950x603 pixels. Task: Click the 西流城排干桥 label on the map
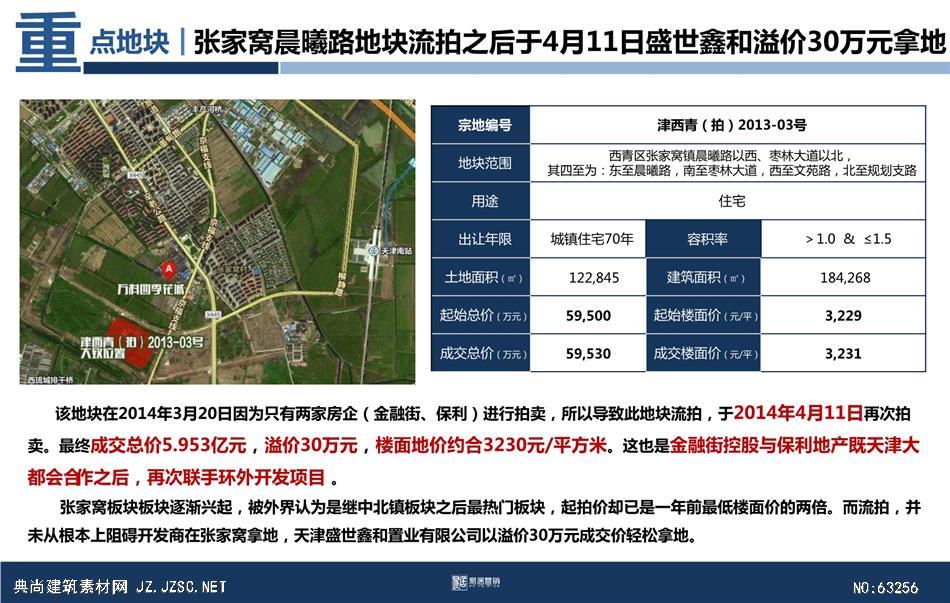pyautogui.click(x=50, y=380)
